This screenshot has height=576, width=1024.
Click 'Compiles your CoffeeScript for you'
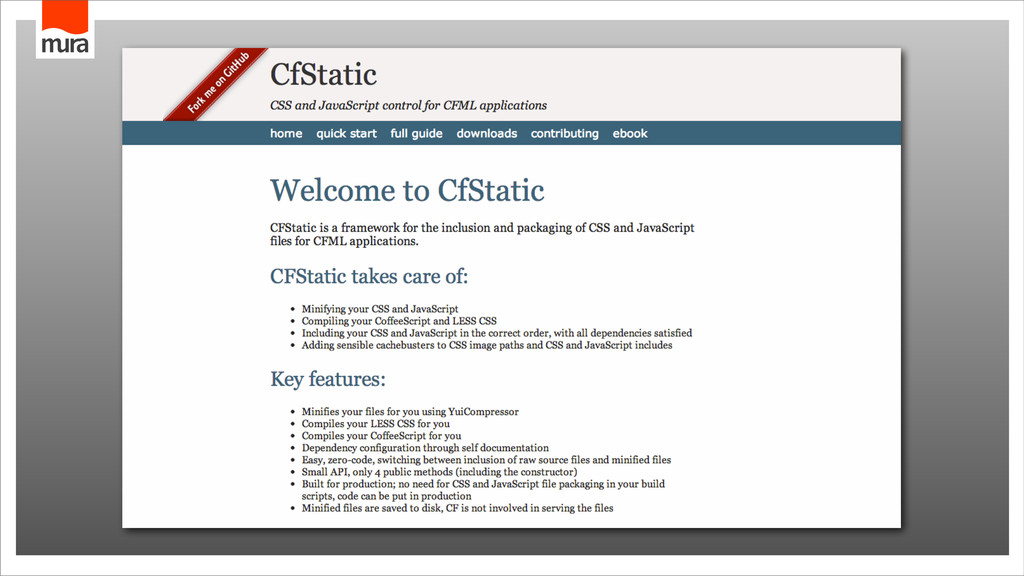click(381, 436)
